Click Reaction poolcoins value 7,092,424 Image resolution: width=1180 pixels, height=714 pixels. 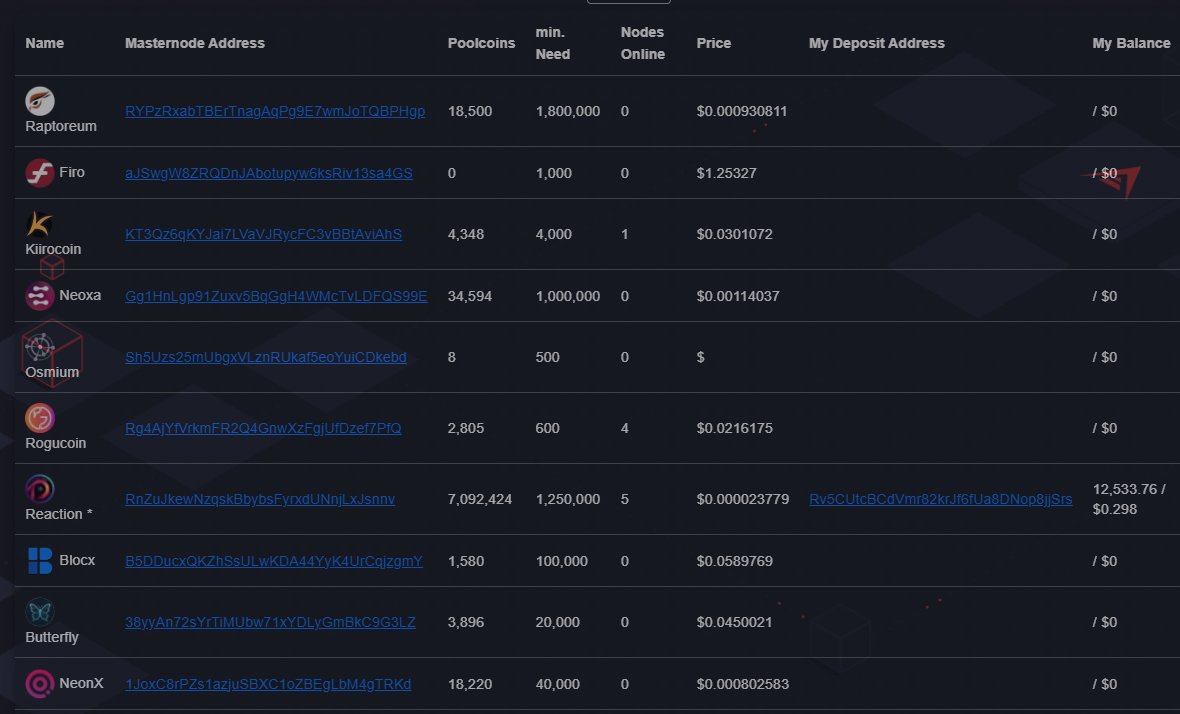click(479, 499)
